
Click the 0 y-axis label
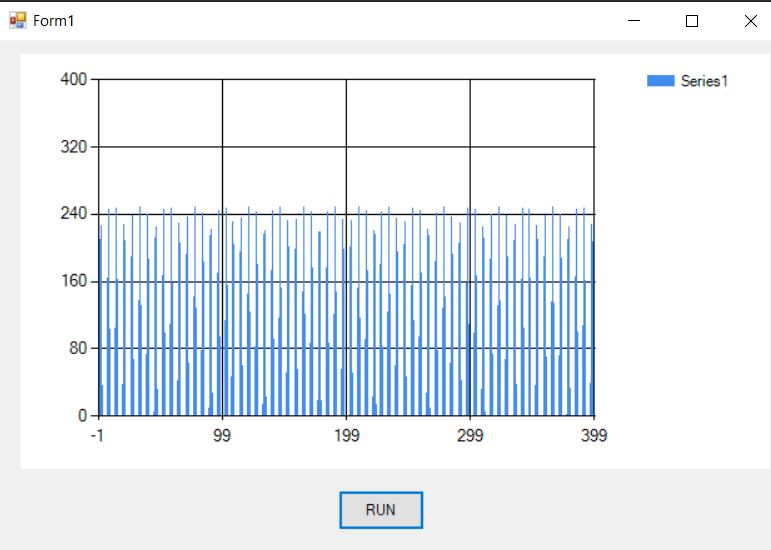[83, 416]
